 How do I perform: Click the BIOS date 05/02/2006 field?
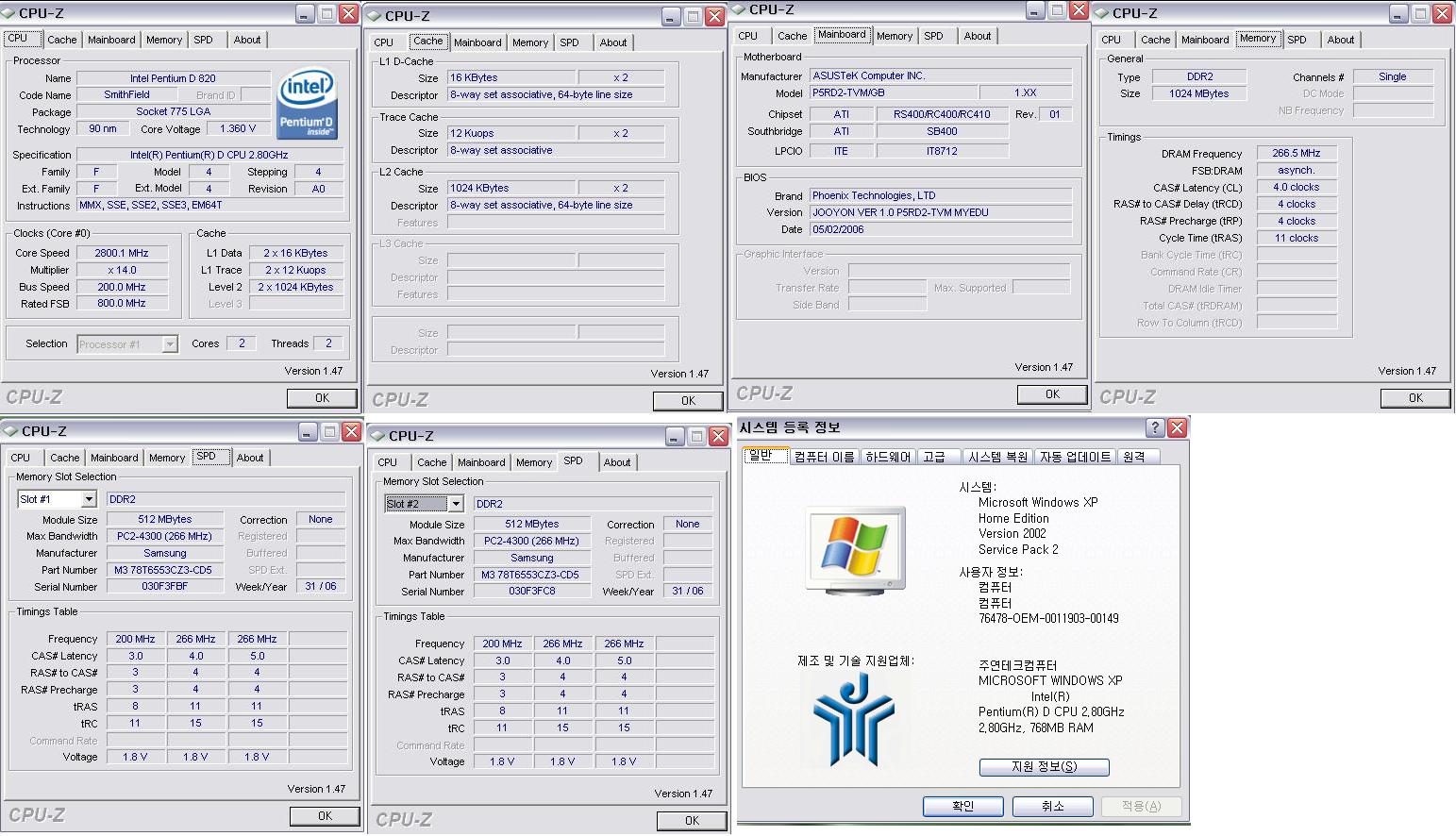941,230
